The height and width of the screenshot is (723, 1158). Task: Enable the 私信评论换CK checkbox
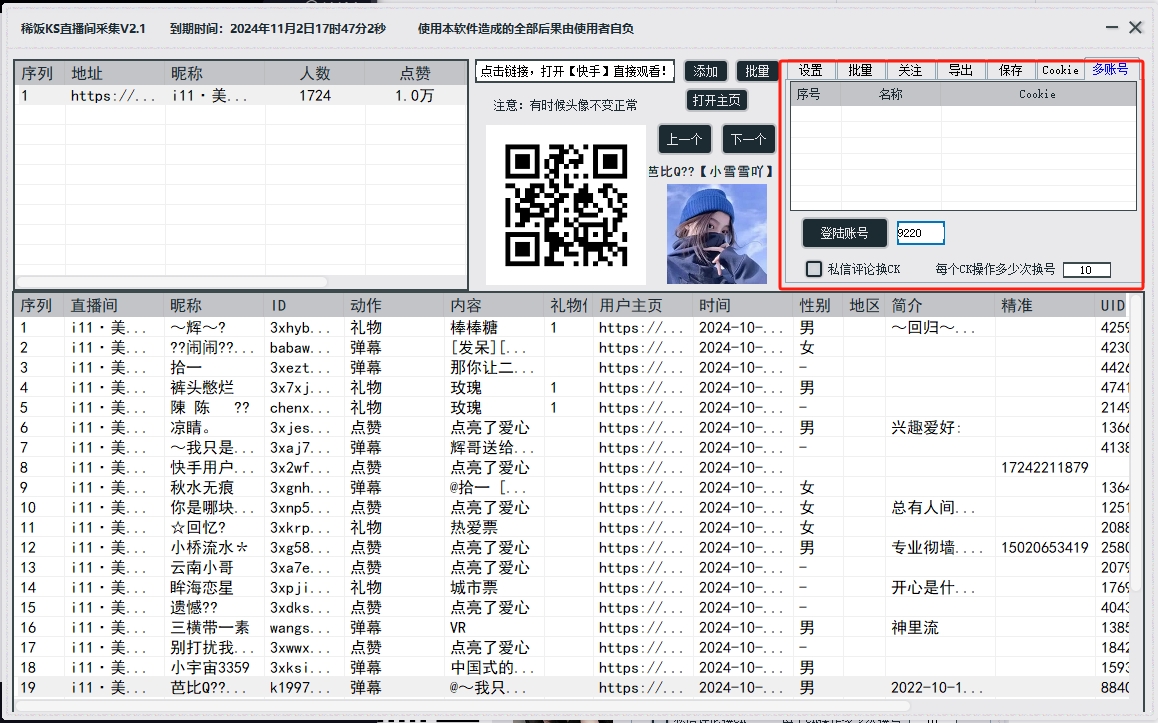tap(814, 268)
